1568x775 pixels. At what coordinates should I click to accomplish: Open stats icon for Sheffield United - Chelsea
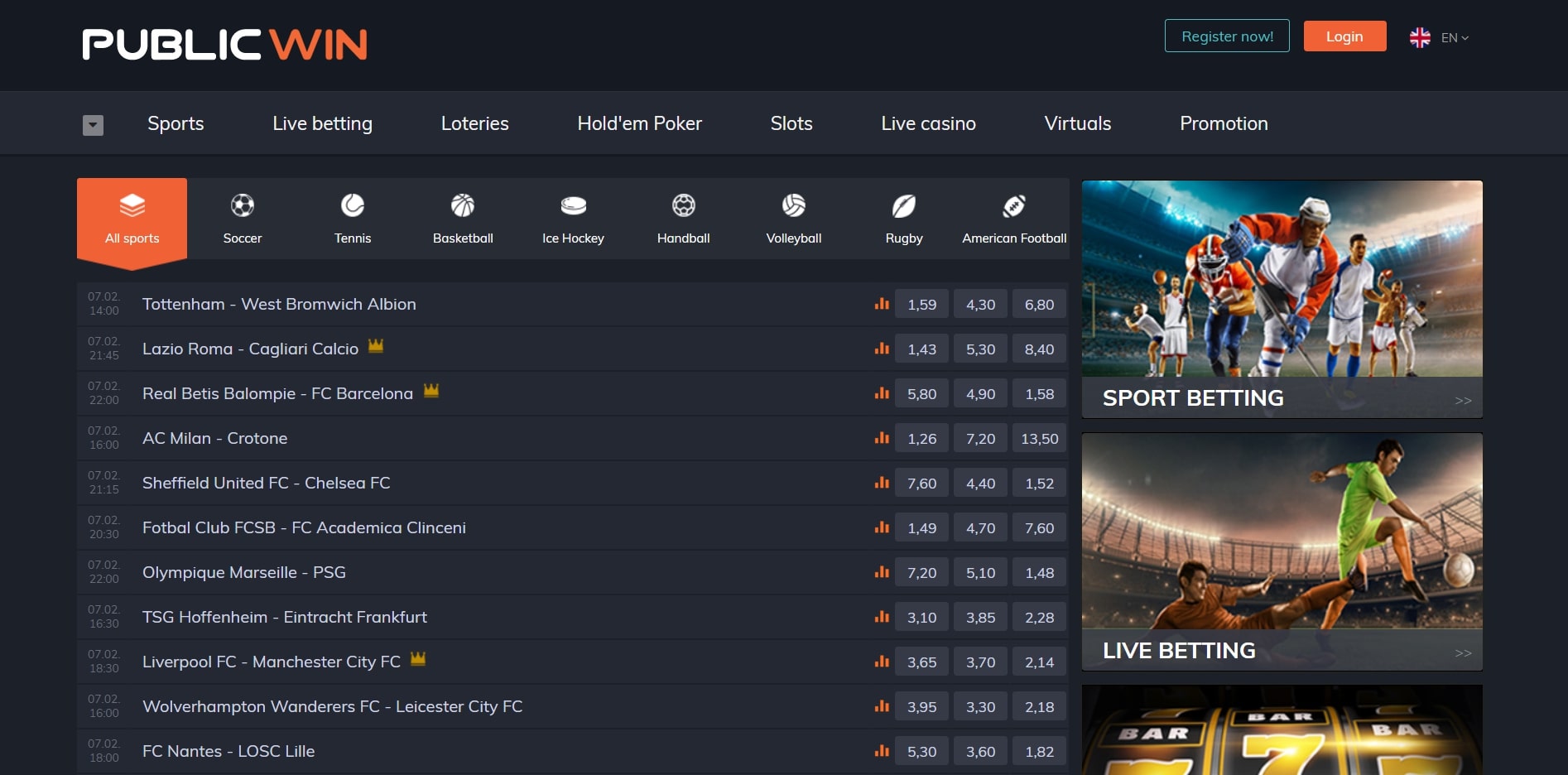[x=882, y=483]
